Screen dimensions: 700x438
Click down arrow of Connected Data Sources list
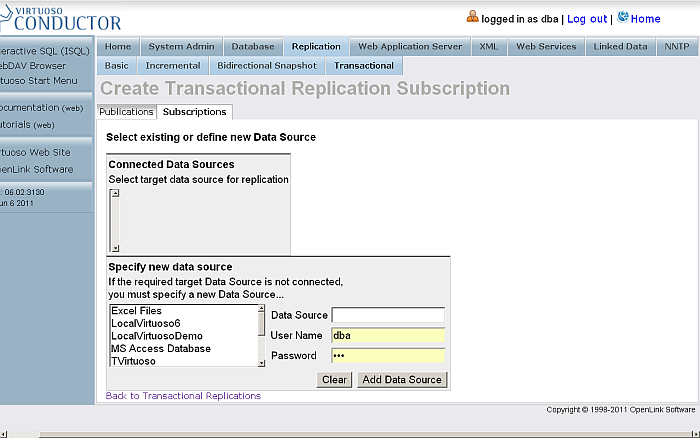click(115, 248)
